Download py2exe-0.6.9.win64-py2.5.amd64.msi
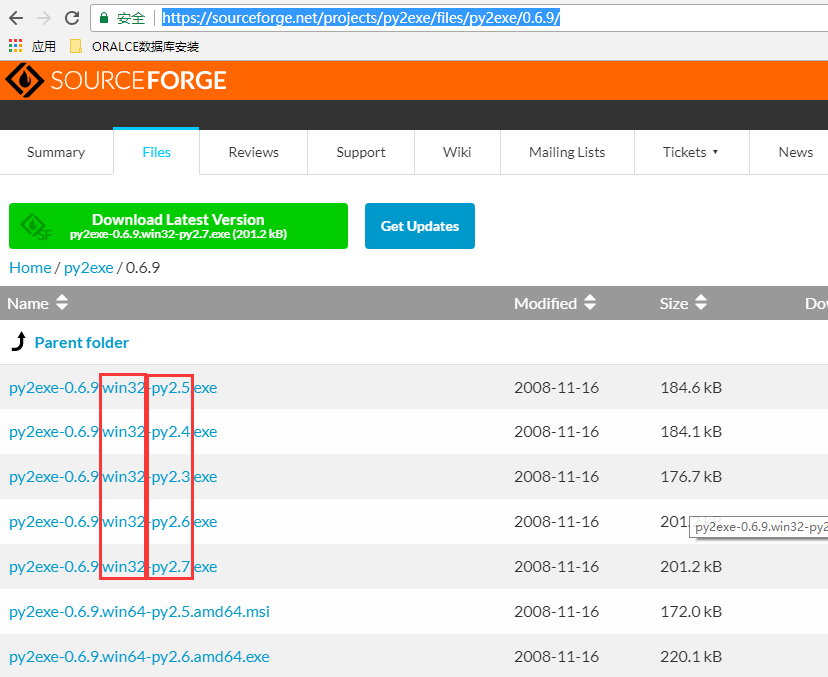Screen dimensions: 828x677 coord(139,612)
